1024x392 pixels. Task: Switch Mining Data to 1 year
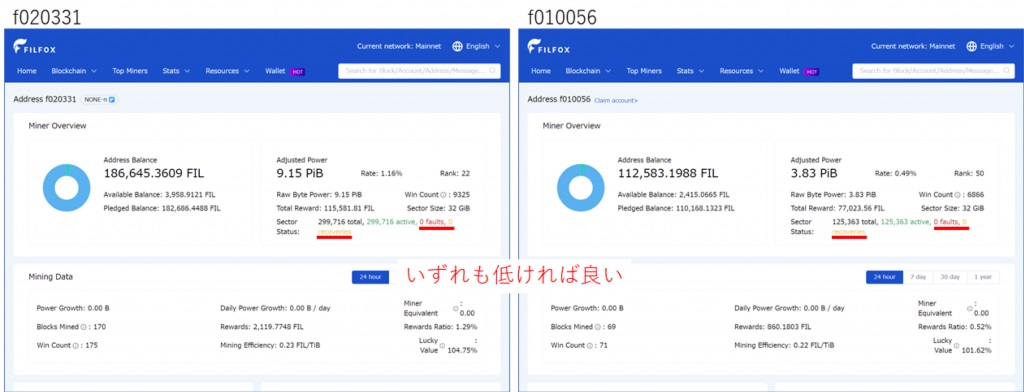coord(982,277)
